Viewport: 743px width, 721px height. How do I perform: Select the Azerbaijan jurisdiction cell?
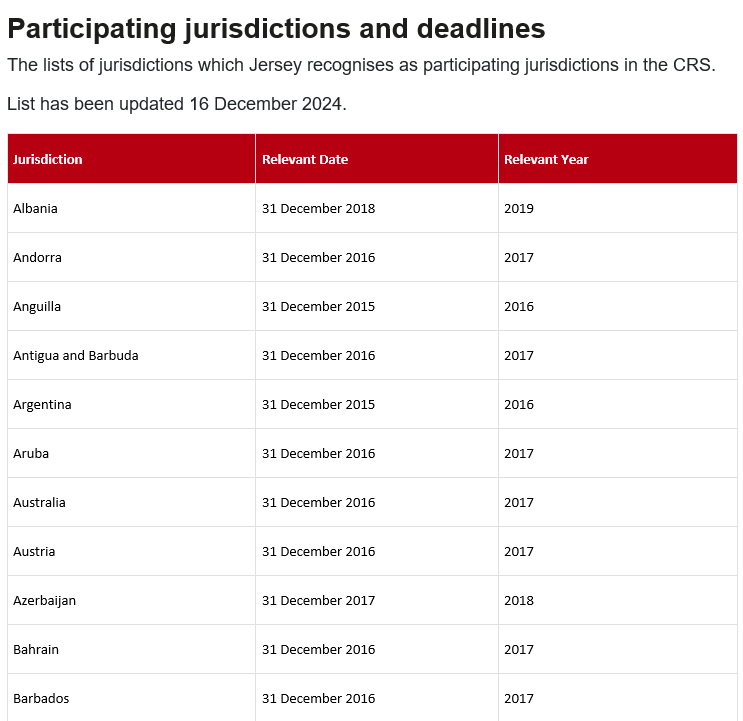tap(131, 600)
